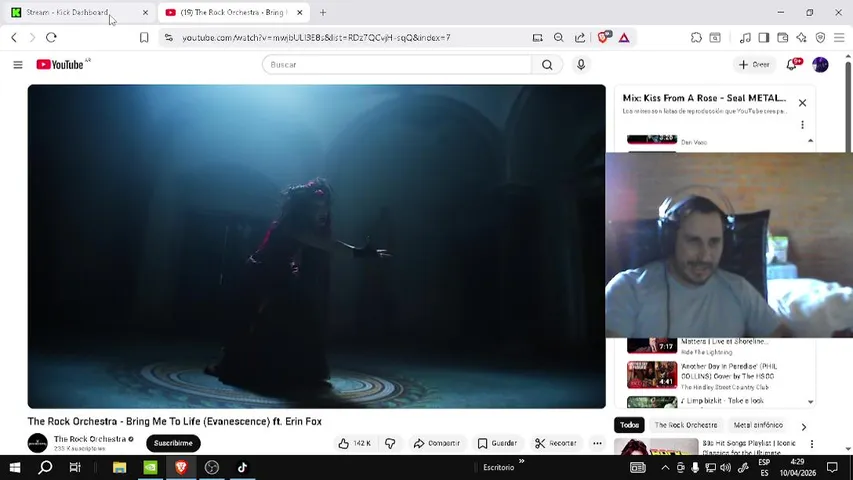This screenshot has width=853, height=480.
Task: Open the Live at Shoreline 7:17 video
Action: [x=652, y=346]
